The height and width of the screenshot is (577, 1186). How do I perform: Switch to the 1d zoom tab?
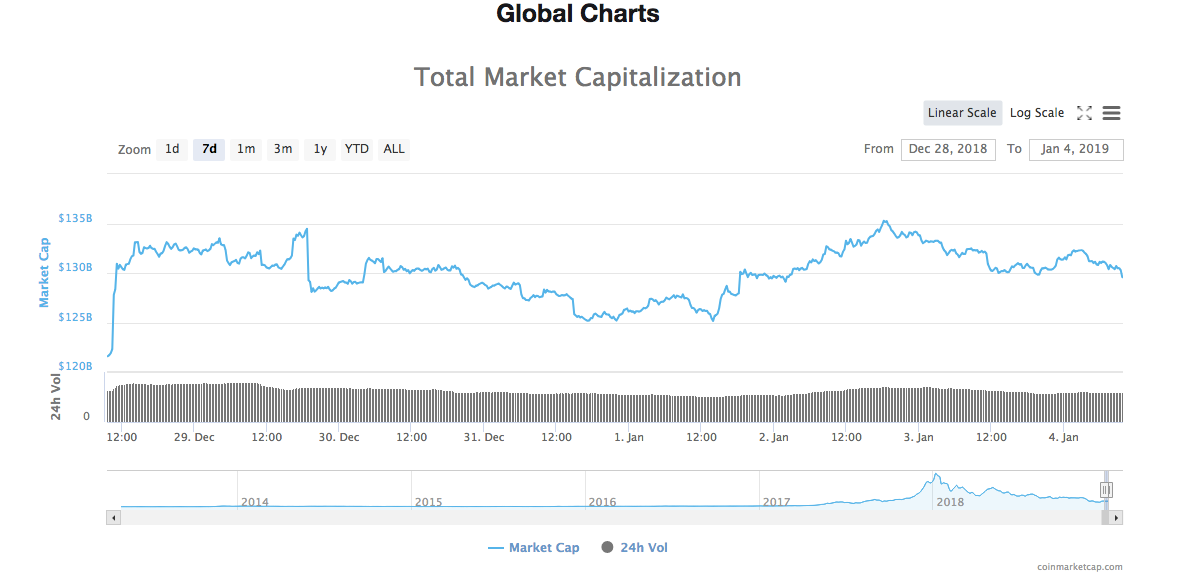pyautogui.click(x=172, y=148)
